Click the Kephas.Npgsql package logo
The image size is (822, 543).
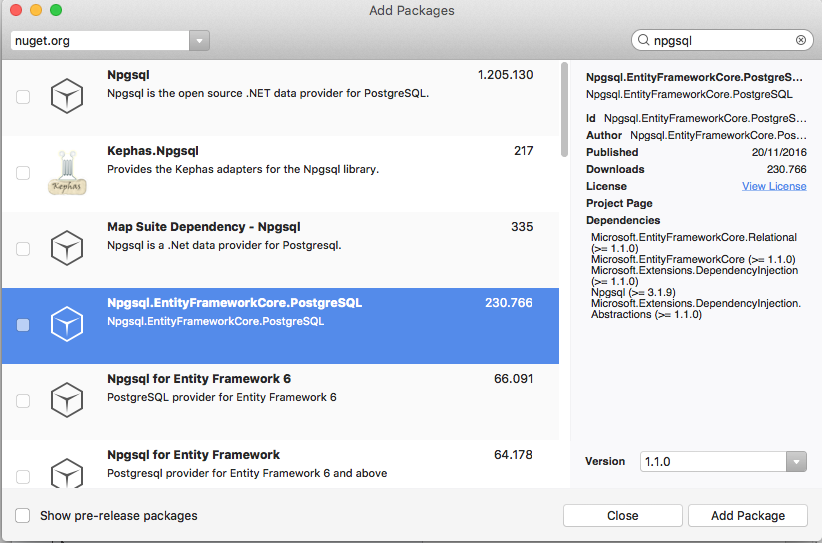pyautogui.click(x=67, y=172)
